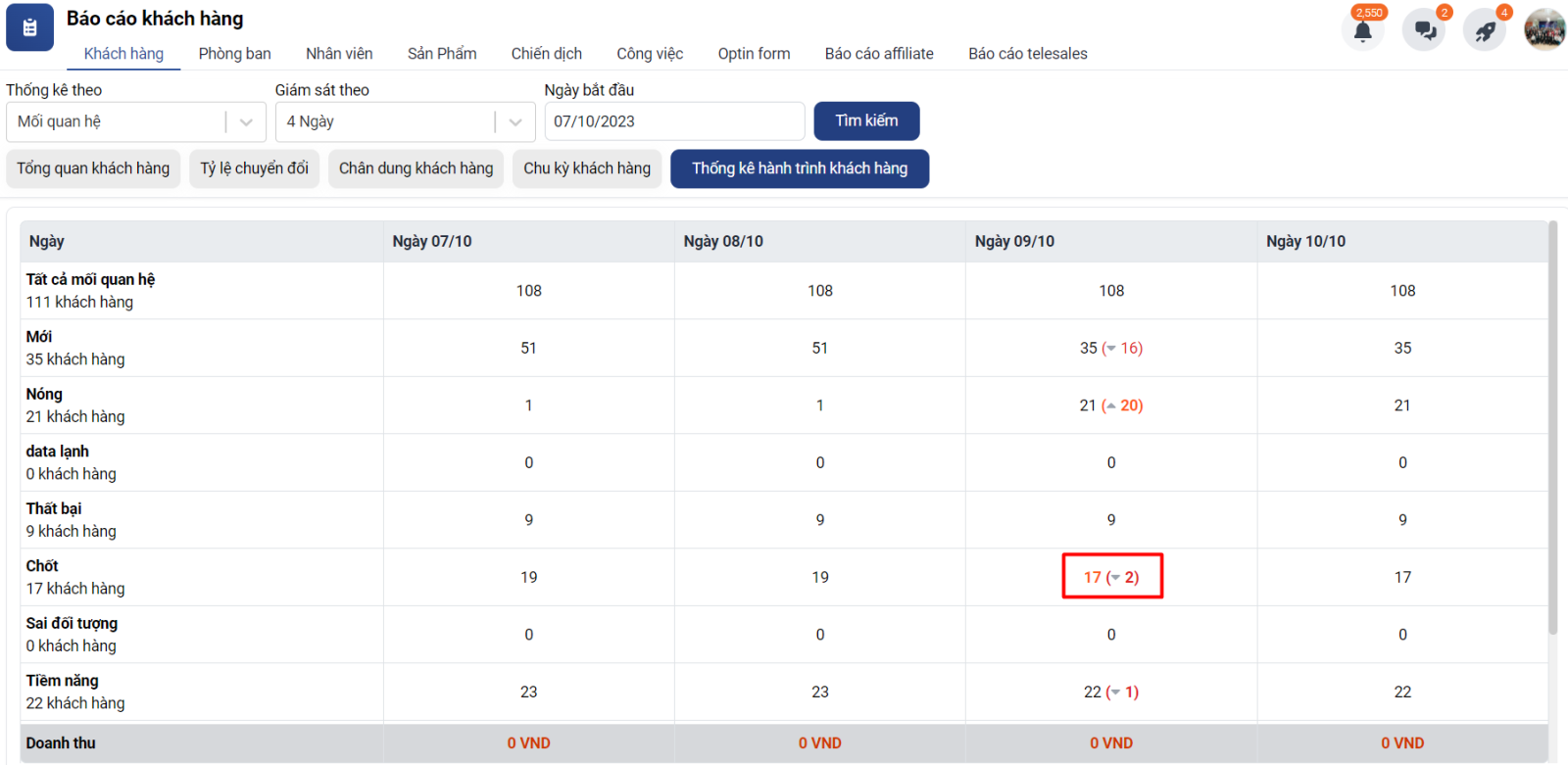Click the rocket icon in header

pyautogui.click(x=1485, y=30)
